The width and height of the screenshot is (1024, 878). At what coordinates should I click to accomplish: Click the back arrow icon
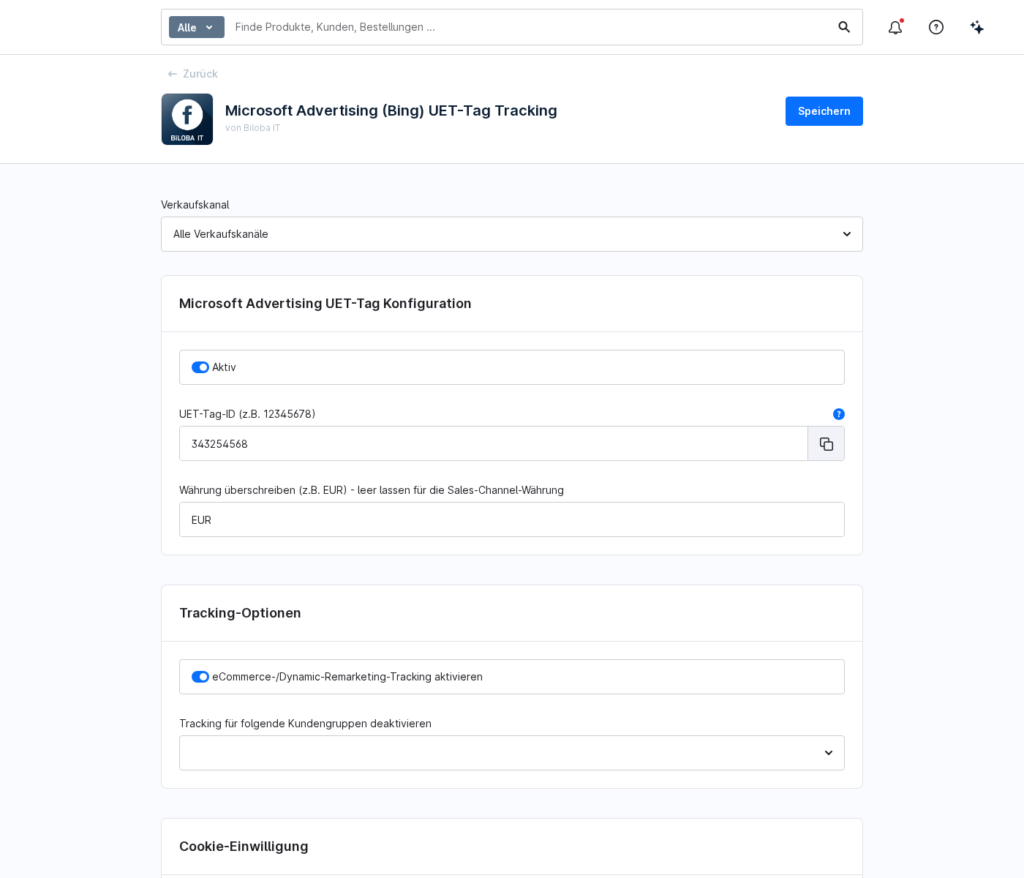pos(172,74)
